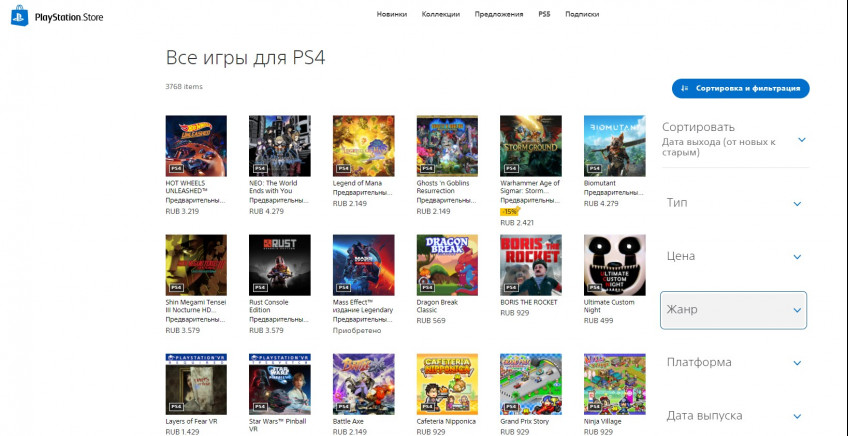Click the price RUB 3.219
The width and height of the screenshot is (848, 436).
tap(182, 212)
